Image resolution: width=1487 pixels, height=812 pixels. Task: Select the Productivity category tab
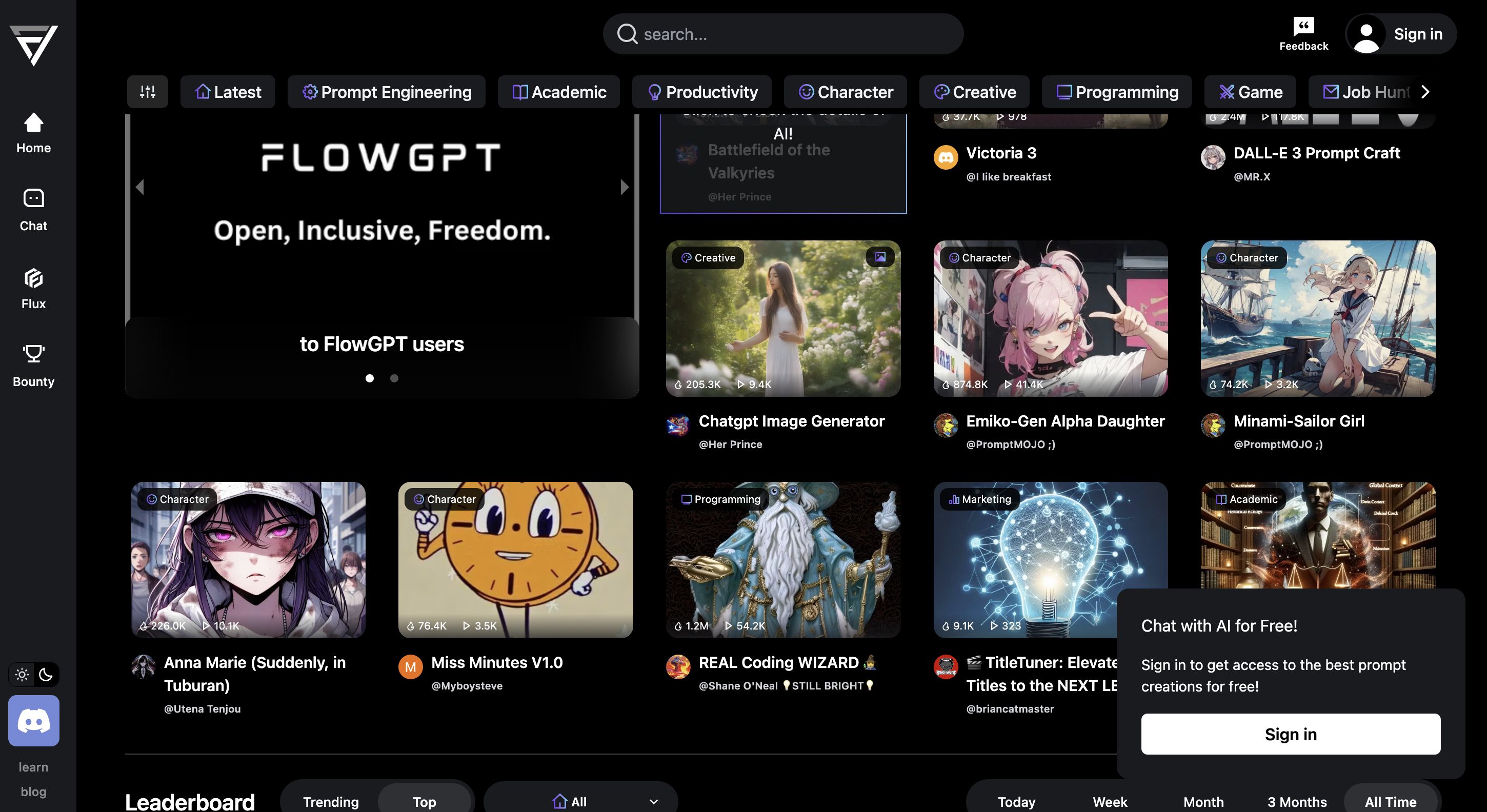702,92
